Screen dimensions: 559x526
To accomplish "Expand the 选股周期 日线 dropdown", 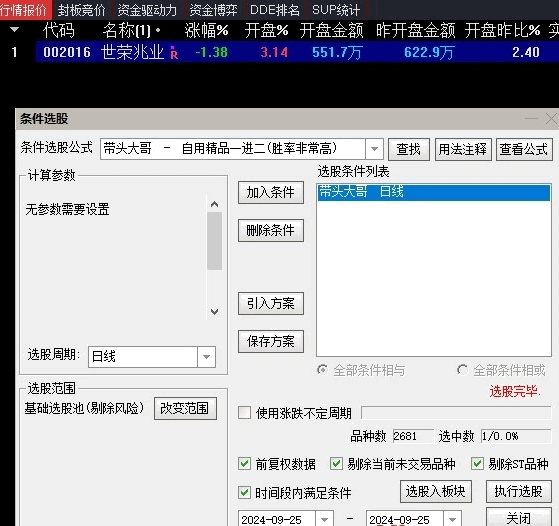I will (206, 357).
